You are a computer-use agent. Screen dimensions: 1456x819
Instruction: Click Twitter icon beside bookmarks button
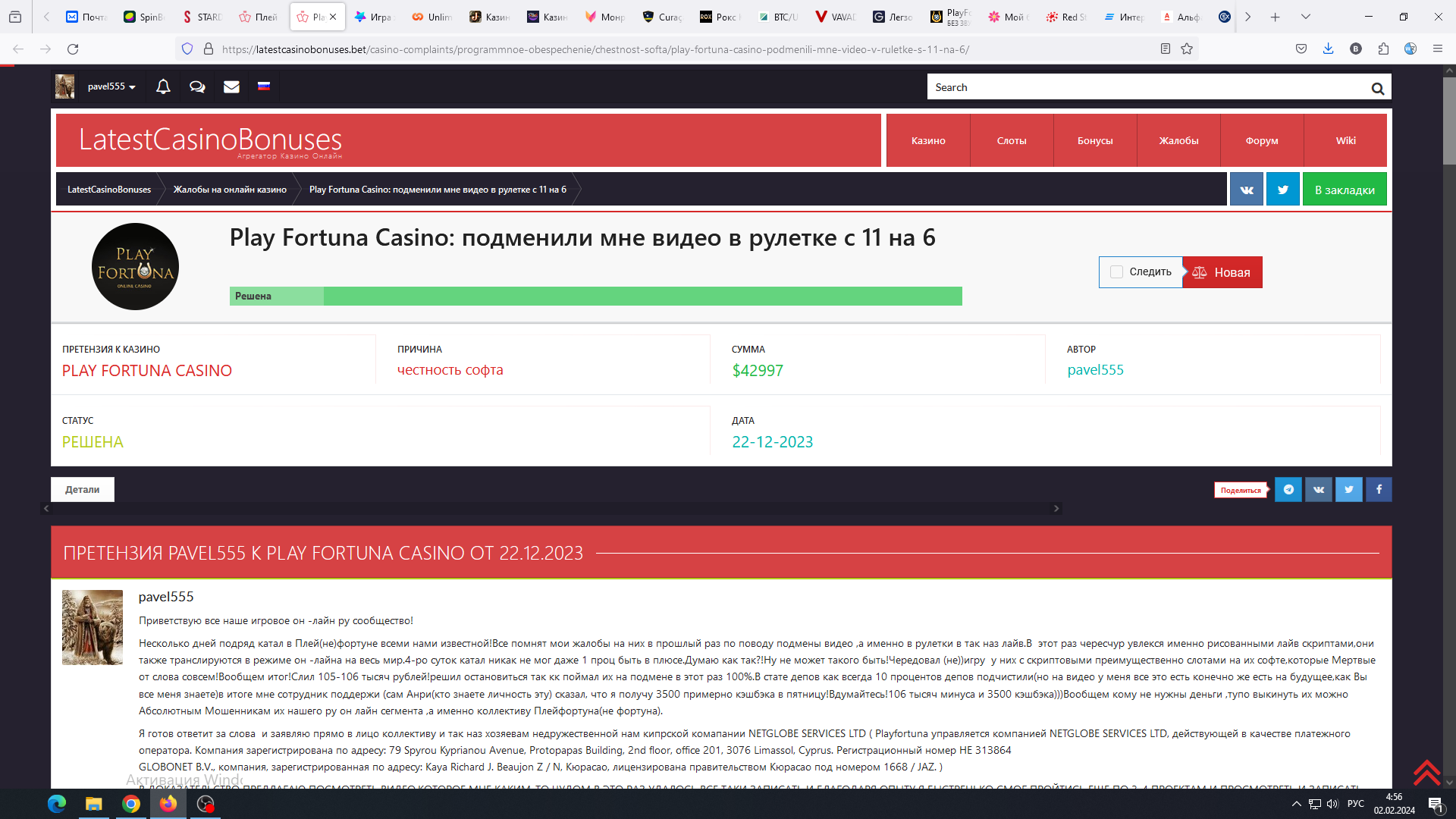point(1282,190)
